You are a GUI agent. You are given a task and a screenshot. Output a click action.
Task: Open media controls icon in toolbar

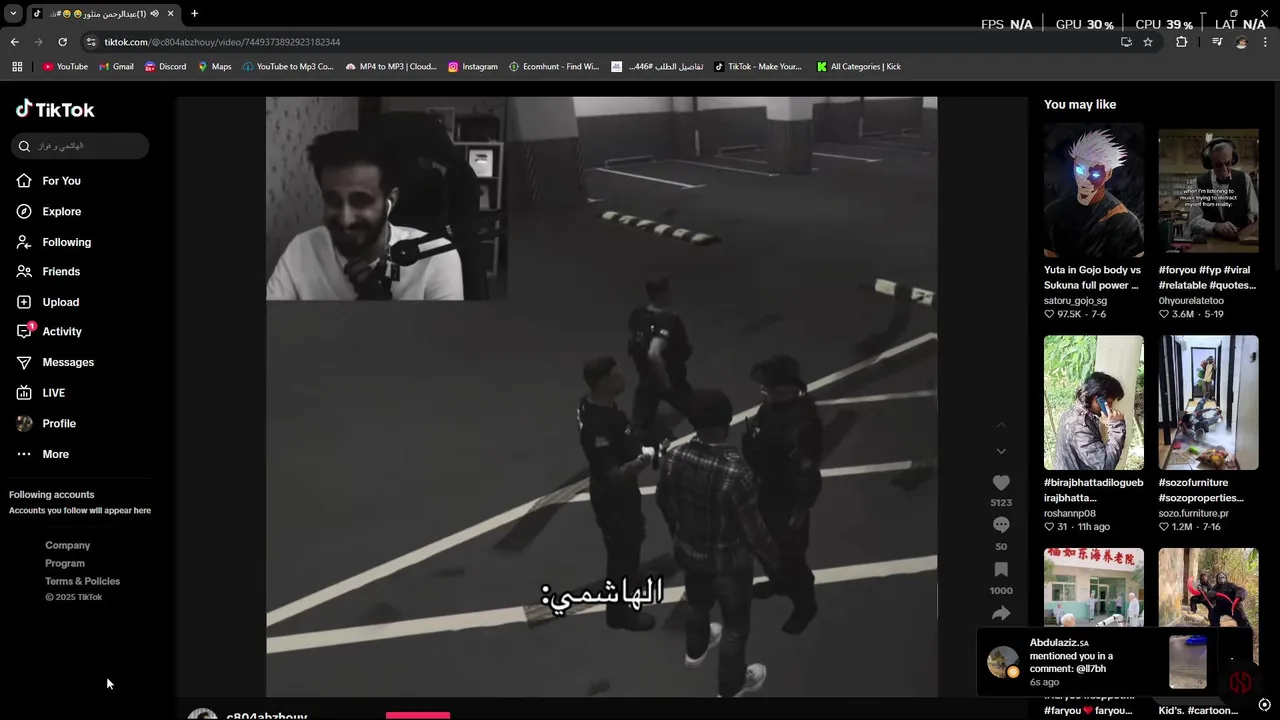coord(1216,42)
